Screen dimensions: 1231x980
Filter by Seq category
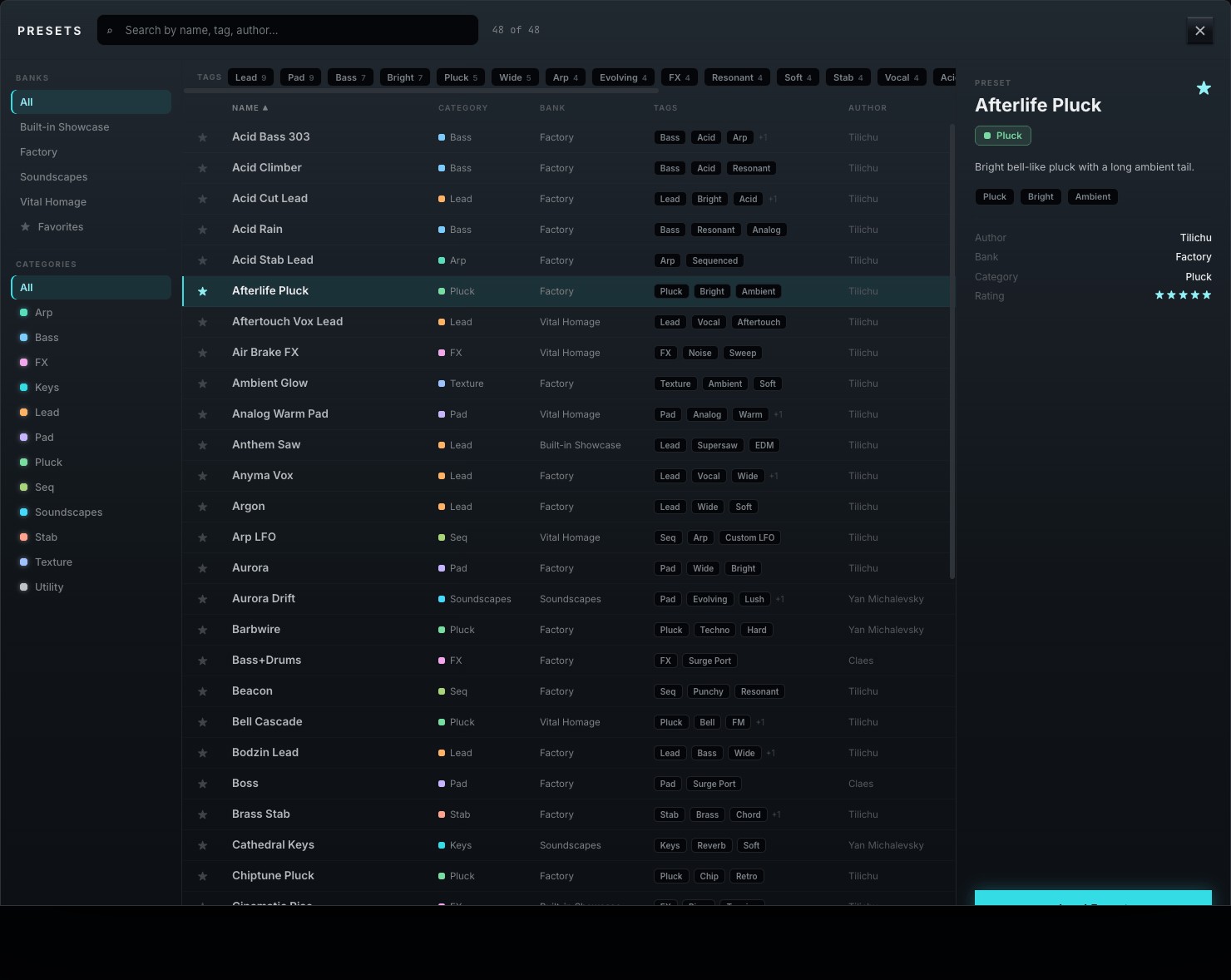tap(91, 488)
